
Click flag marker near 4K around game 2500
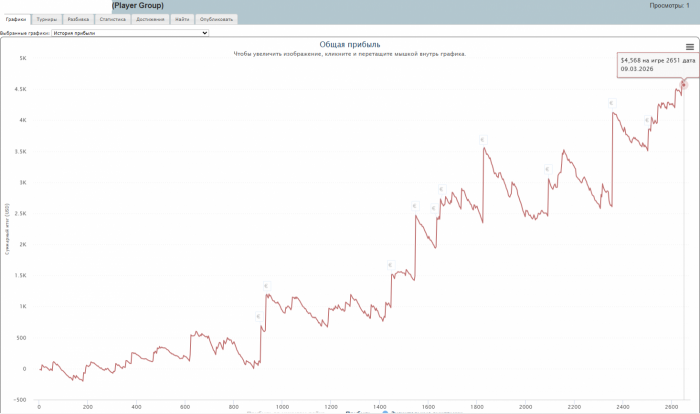[x=647, y=120]
